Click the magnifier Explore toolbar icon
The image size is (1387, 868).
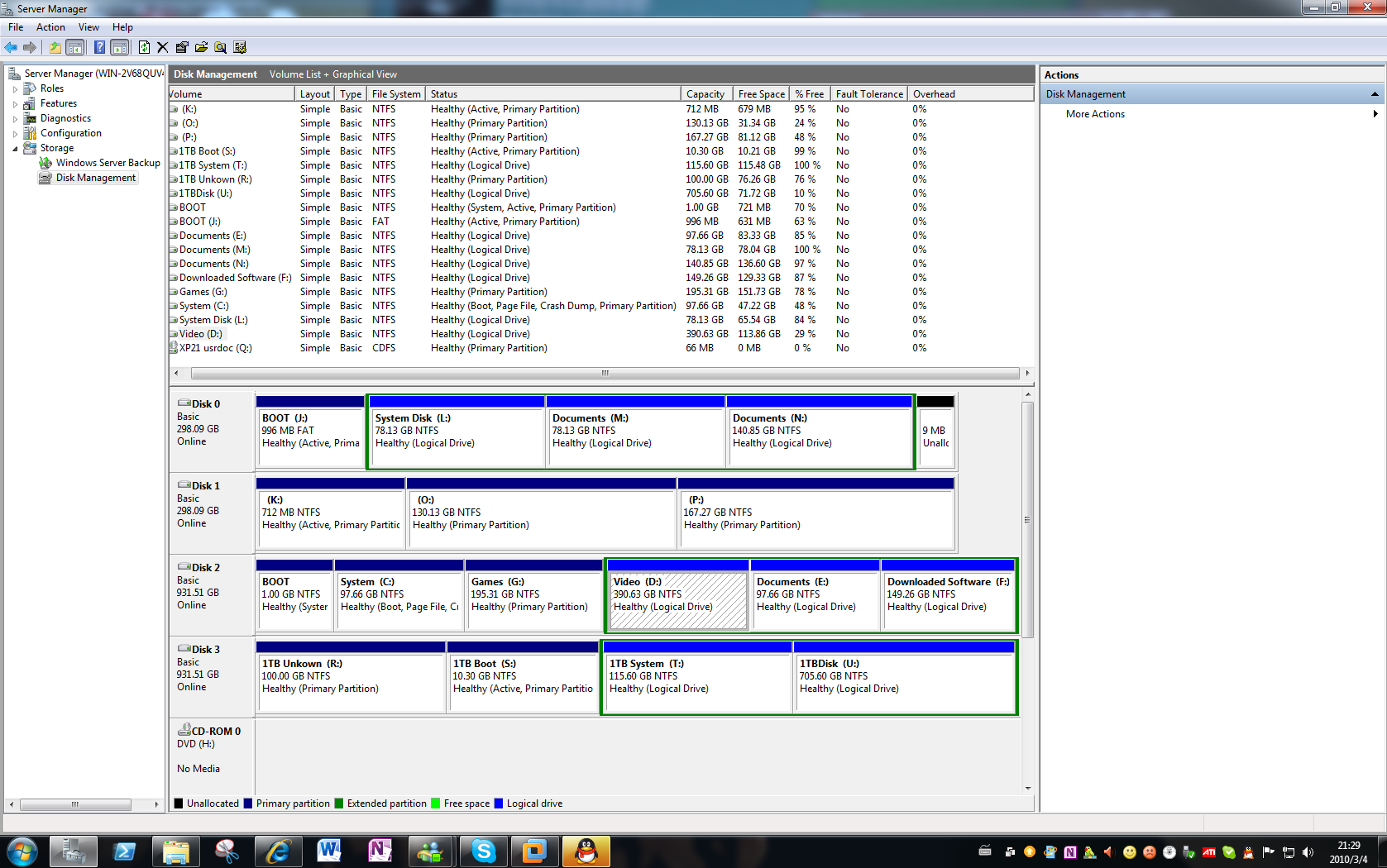click(220, 47)
